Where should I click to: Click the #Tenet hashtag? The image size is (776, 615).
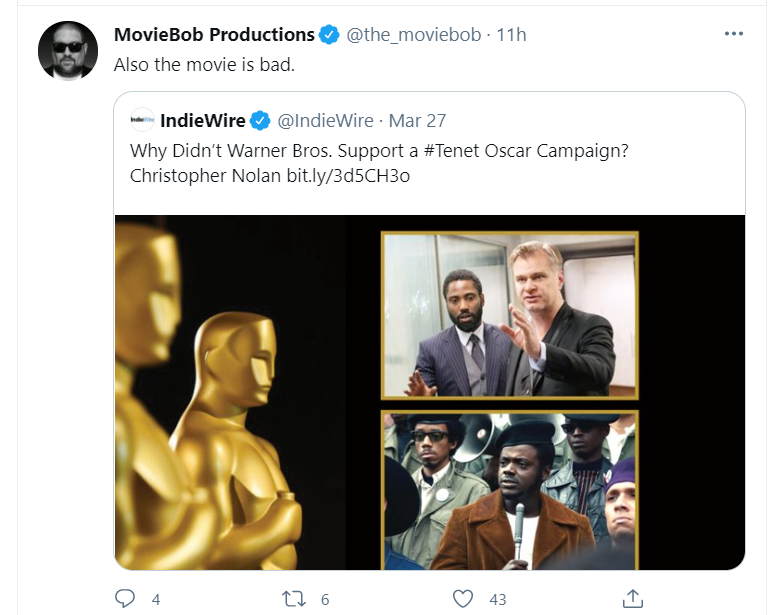pos(451,150)
